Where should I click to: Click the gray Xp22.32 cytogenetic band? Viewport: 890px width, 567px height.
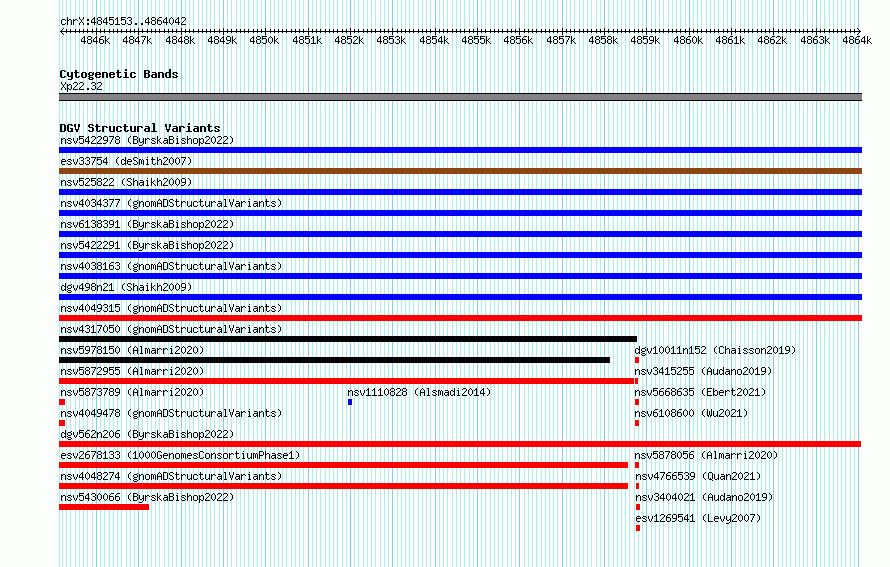tap(460, 97)
